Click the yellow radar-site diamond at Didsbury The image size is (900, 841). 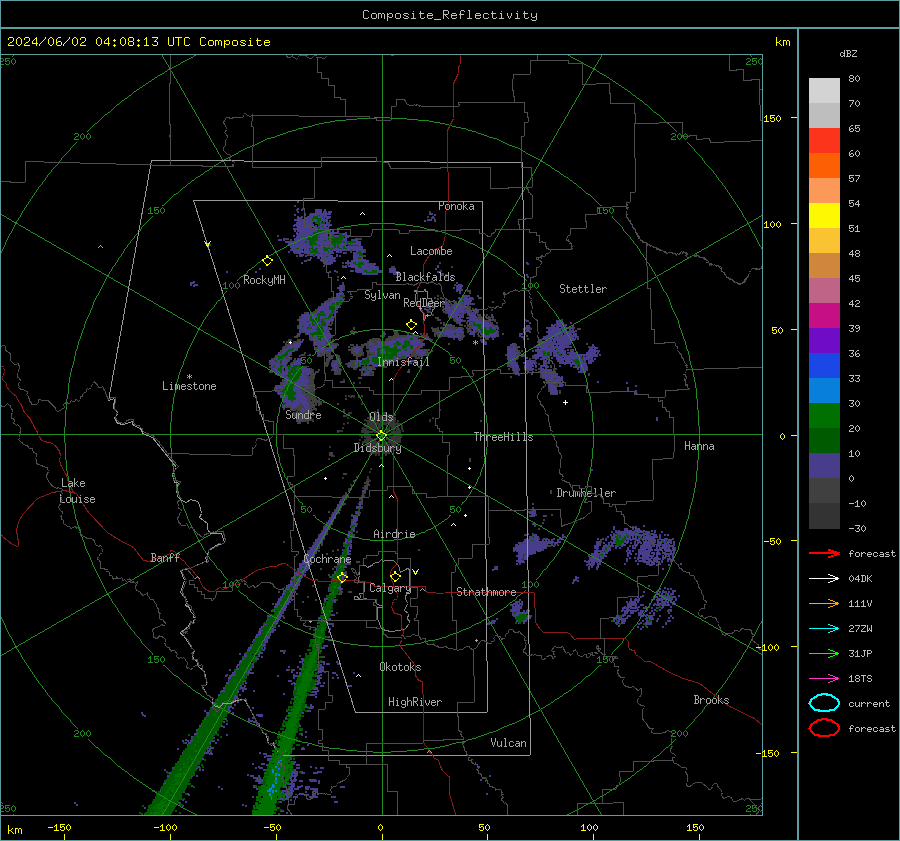click(x=381, y=436)
